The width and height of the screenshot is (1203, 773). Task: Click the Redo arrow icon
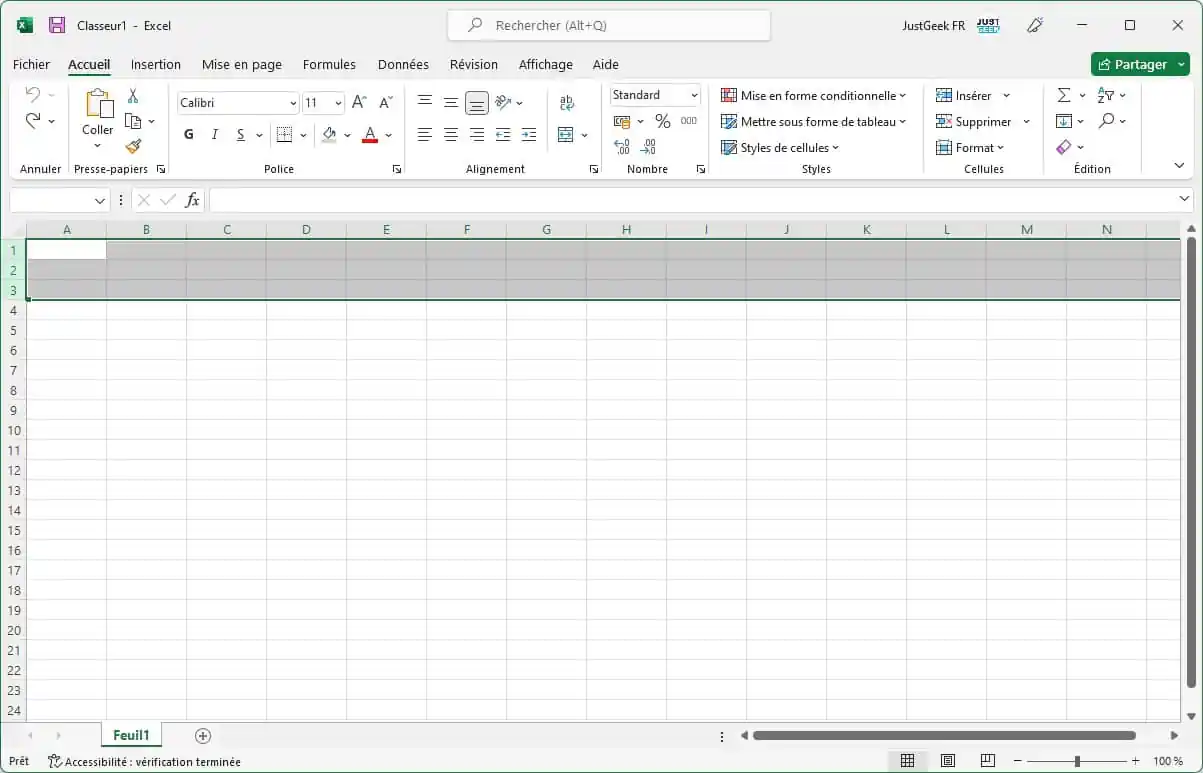(33, 121)
